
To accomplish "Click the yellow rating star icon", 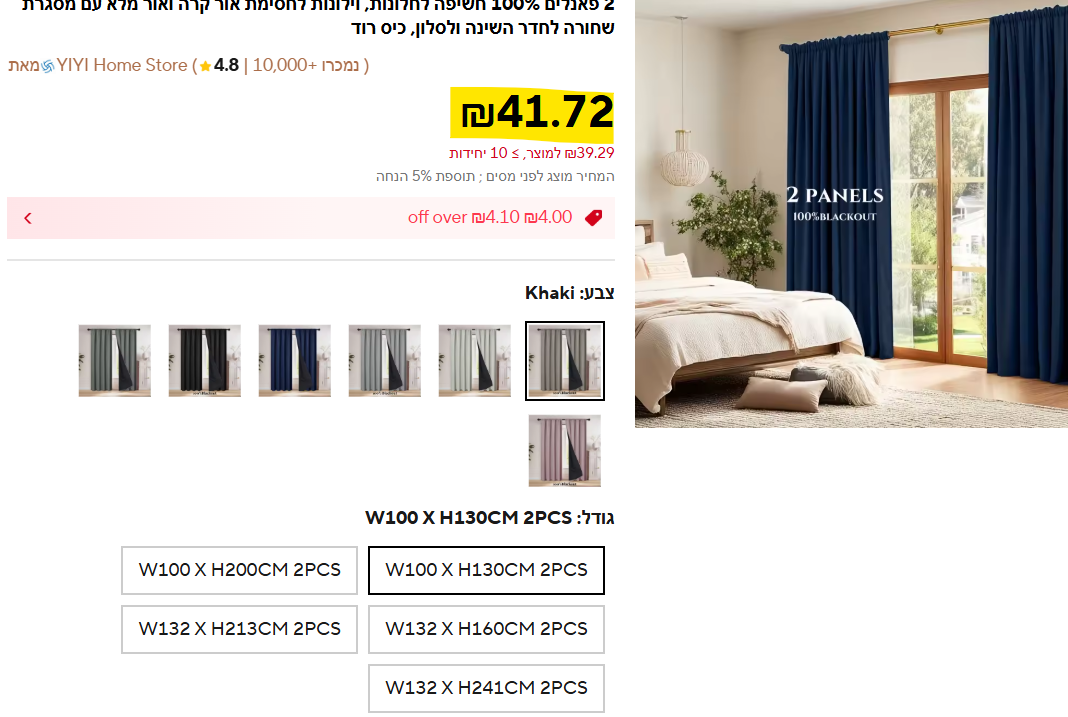I will click(x=205, y=66).
